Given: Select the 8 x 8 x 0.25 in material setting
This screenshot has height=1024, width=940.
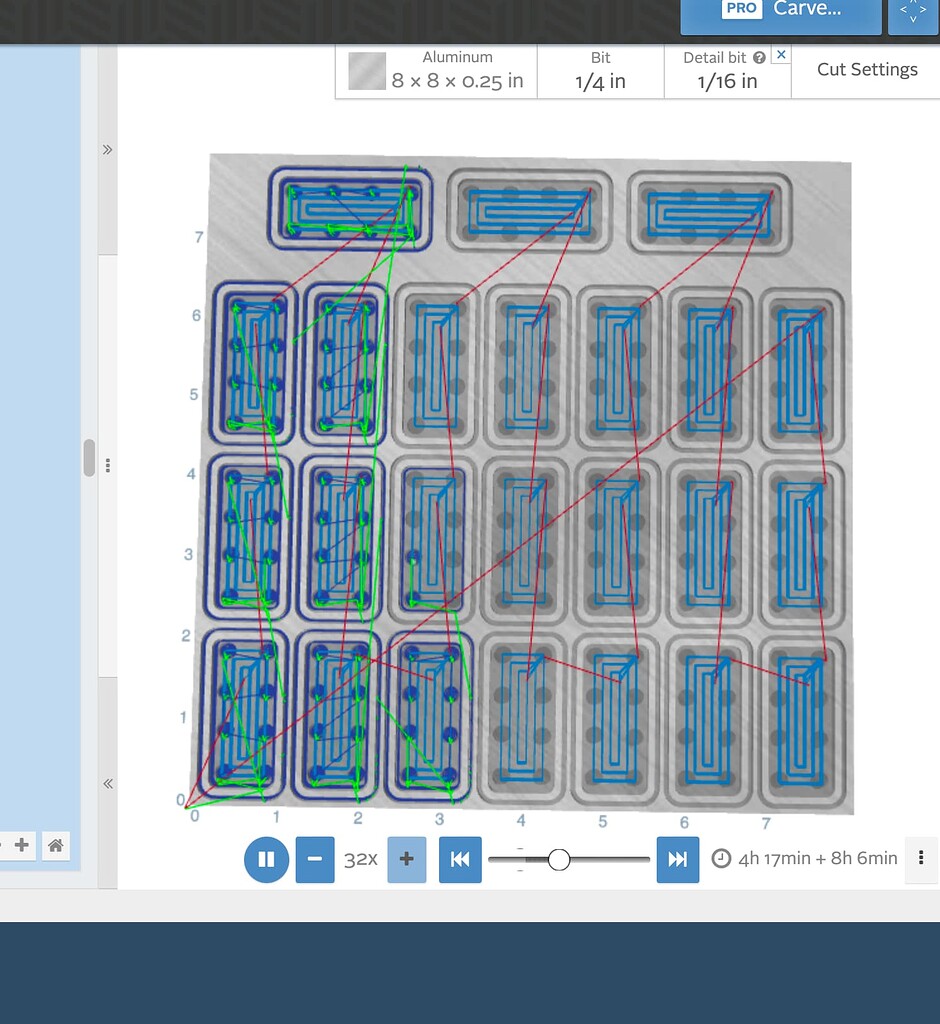Looking at the screenshot, I should 457,81.
